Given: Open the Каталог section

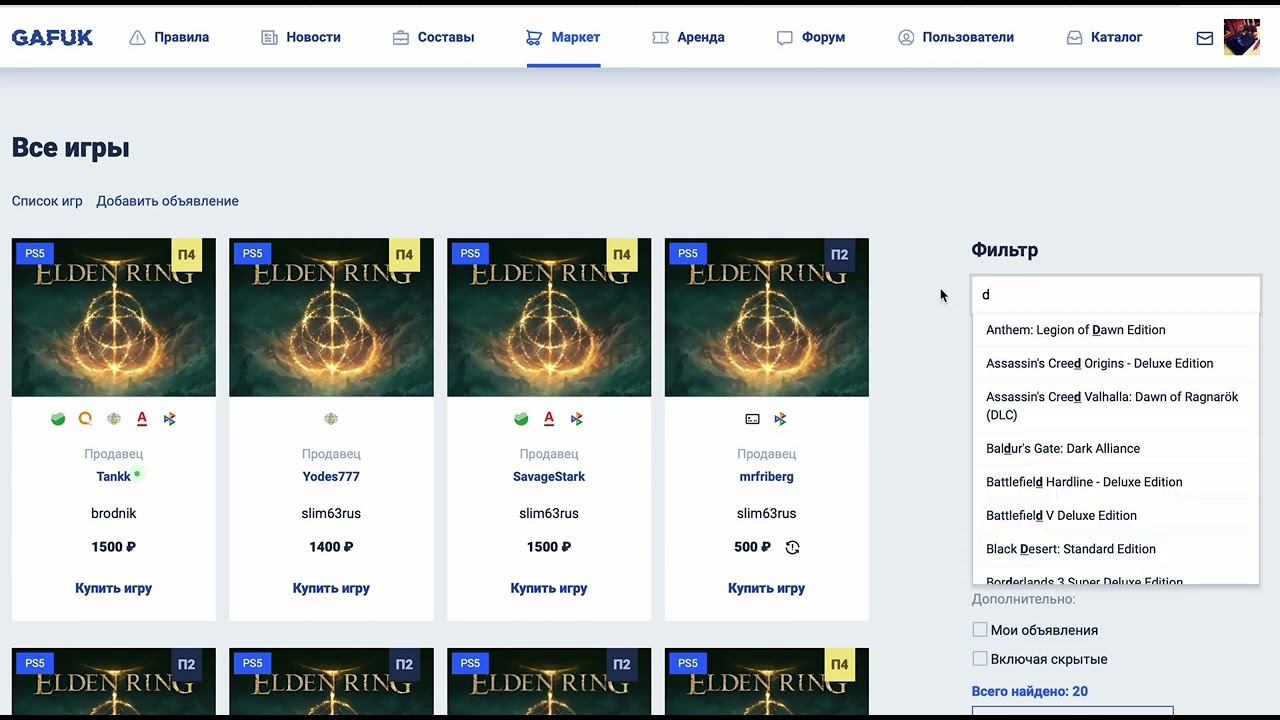Looking at the screenshot, I should [x=1104, y=37].
